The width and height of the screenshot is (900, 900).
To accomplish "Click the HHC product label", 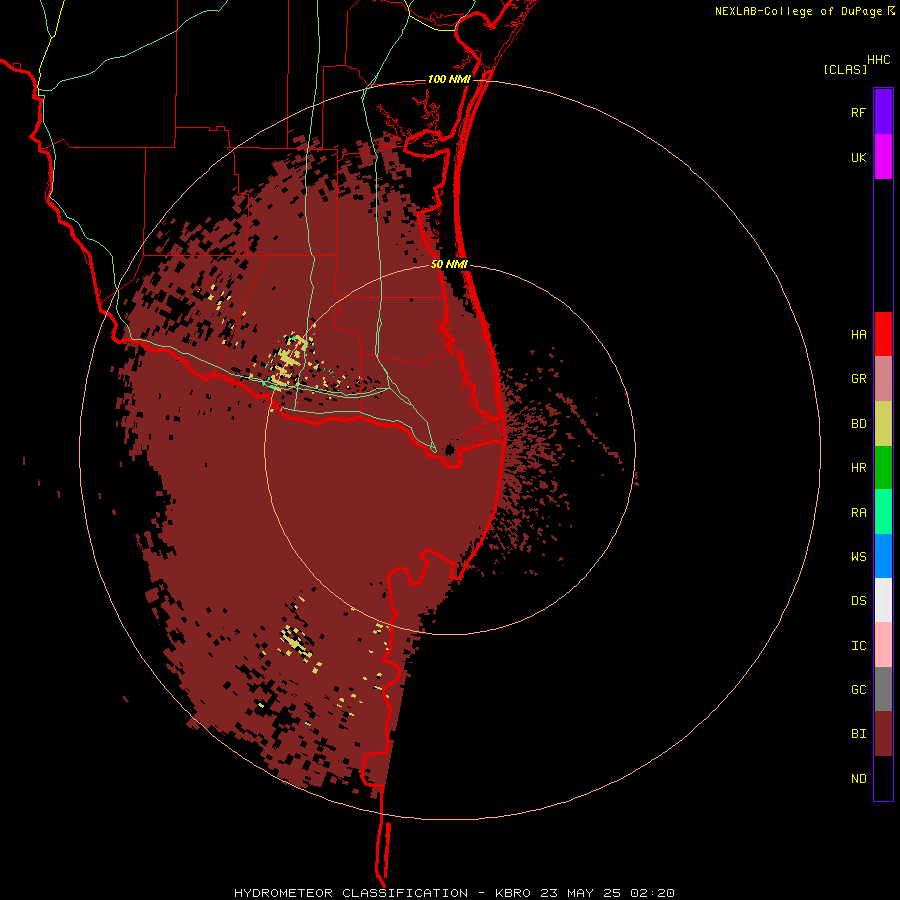I will click(x=879, y=60).
